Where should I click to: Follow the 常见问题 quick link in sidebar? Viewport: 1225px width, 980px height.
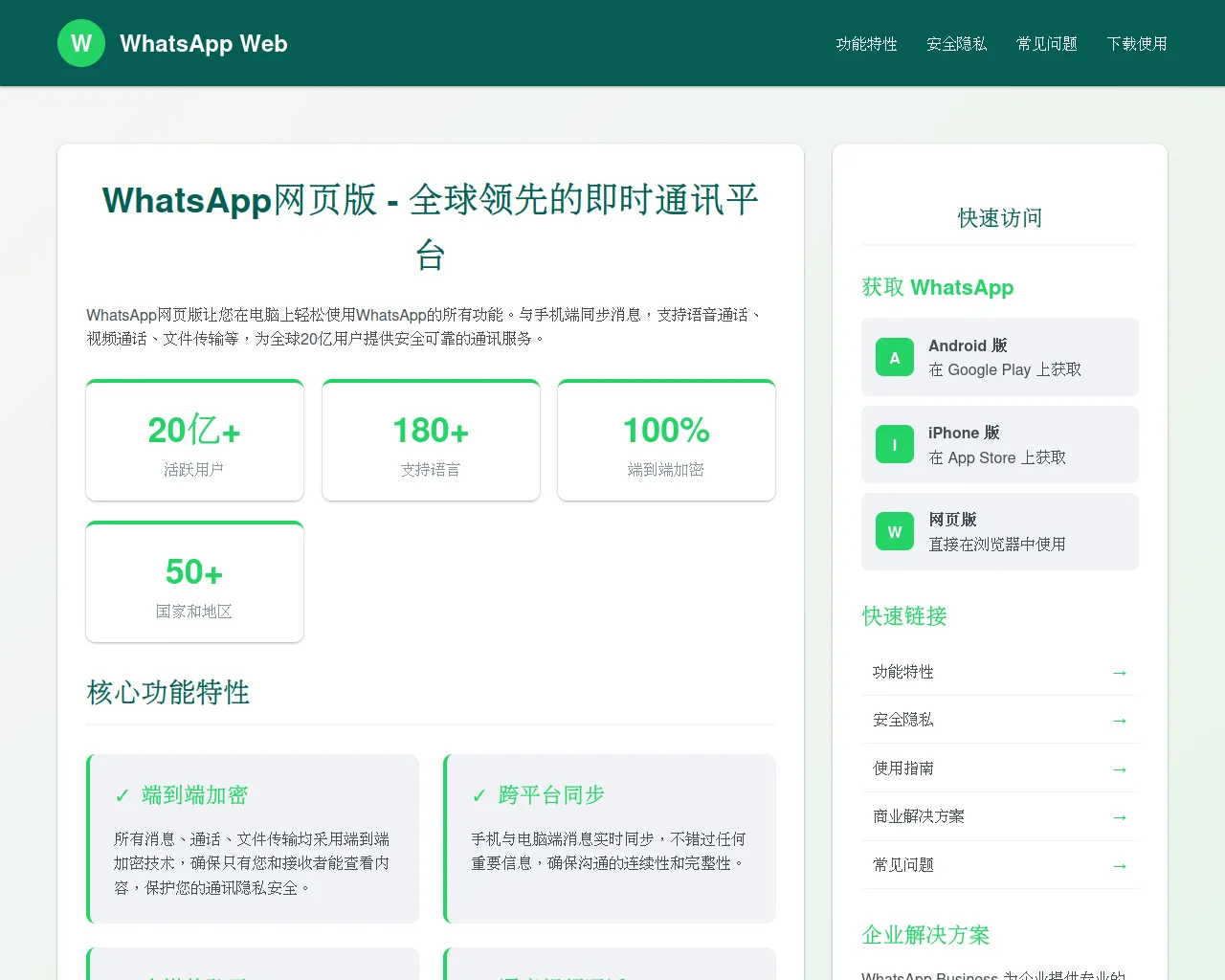point(1000,865)
